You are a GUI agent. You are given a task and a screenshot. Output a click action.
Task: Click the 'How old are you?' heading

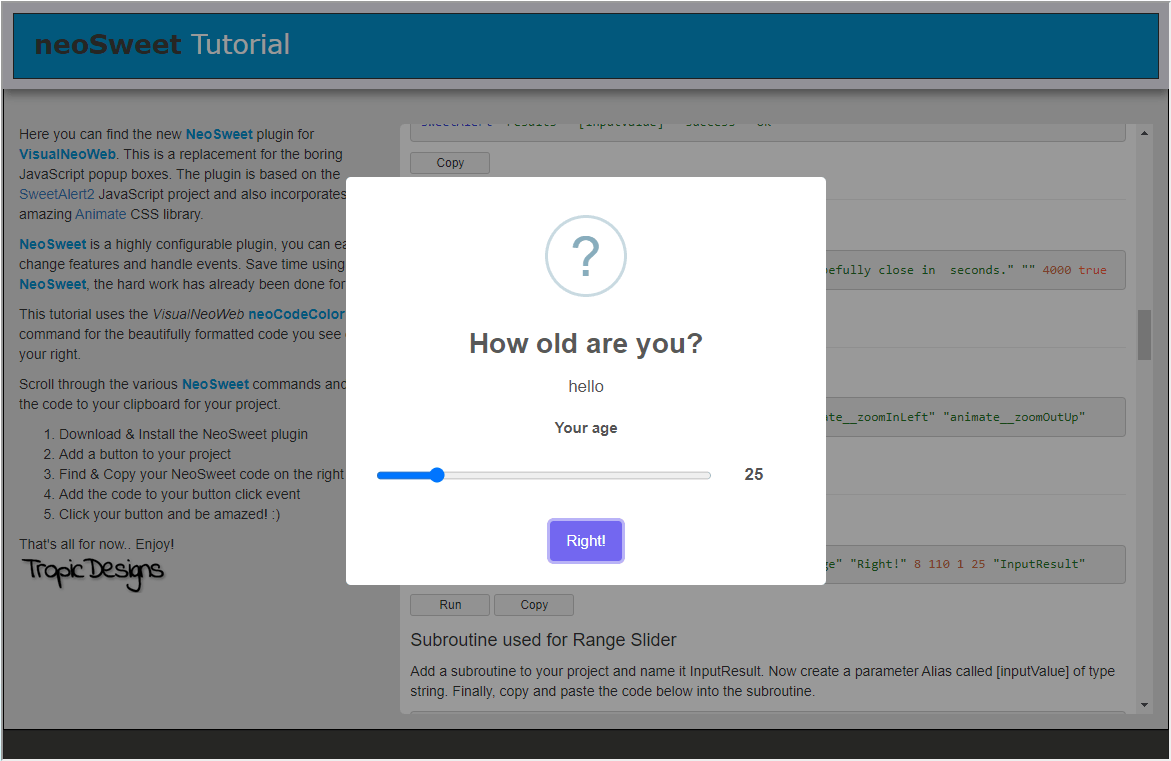click(586, 344)
